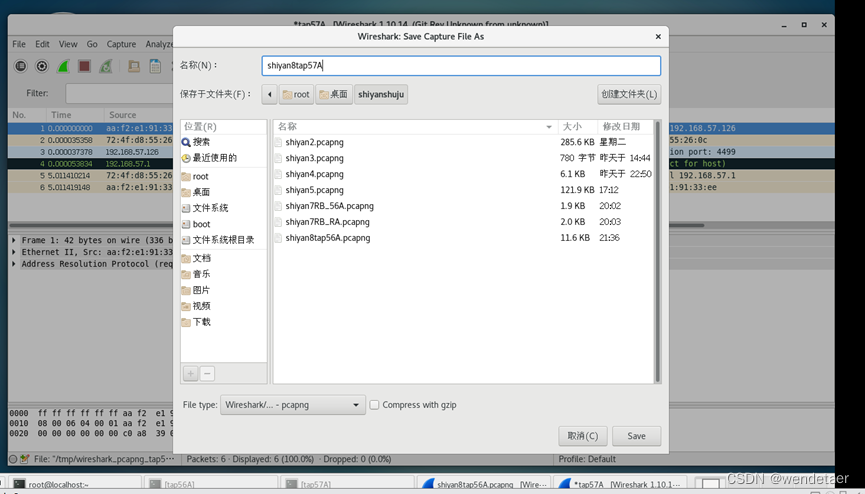Viewport: 865px width, 494px height.
Task: Open 视频 videos folder in sidebar
Action: (195, 306)
